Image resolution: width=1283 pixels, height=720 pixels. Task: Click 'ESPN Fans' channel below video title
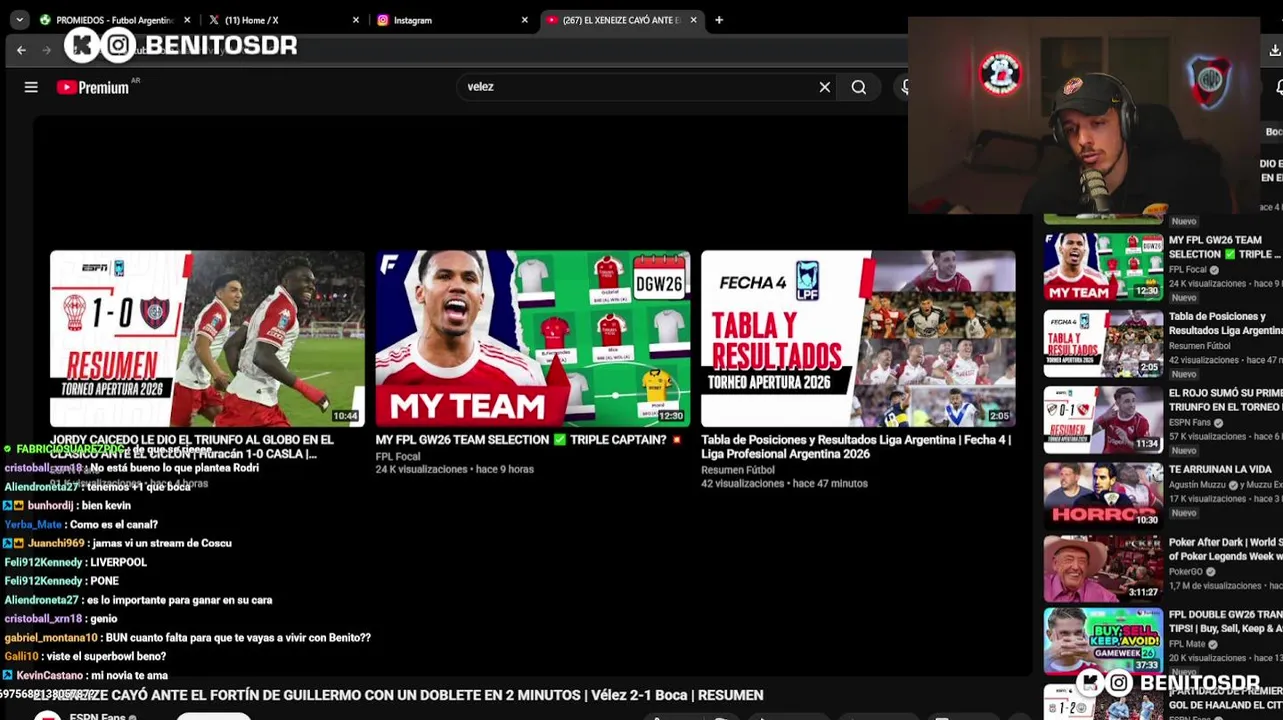[x=98, y=716]
